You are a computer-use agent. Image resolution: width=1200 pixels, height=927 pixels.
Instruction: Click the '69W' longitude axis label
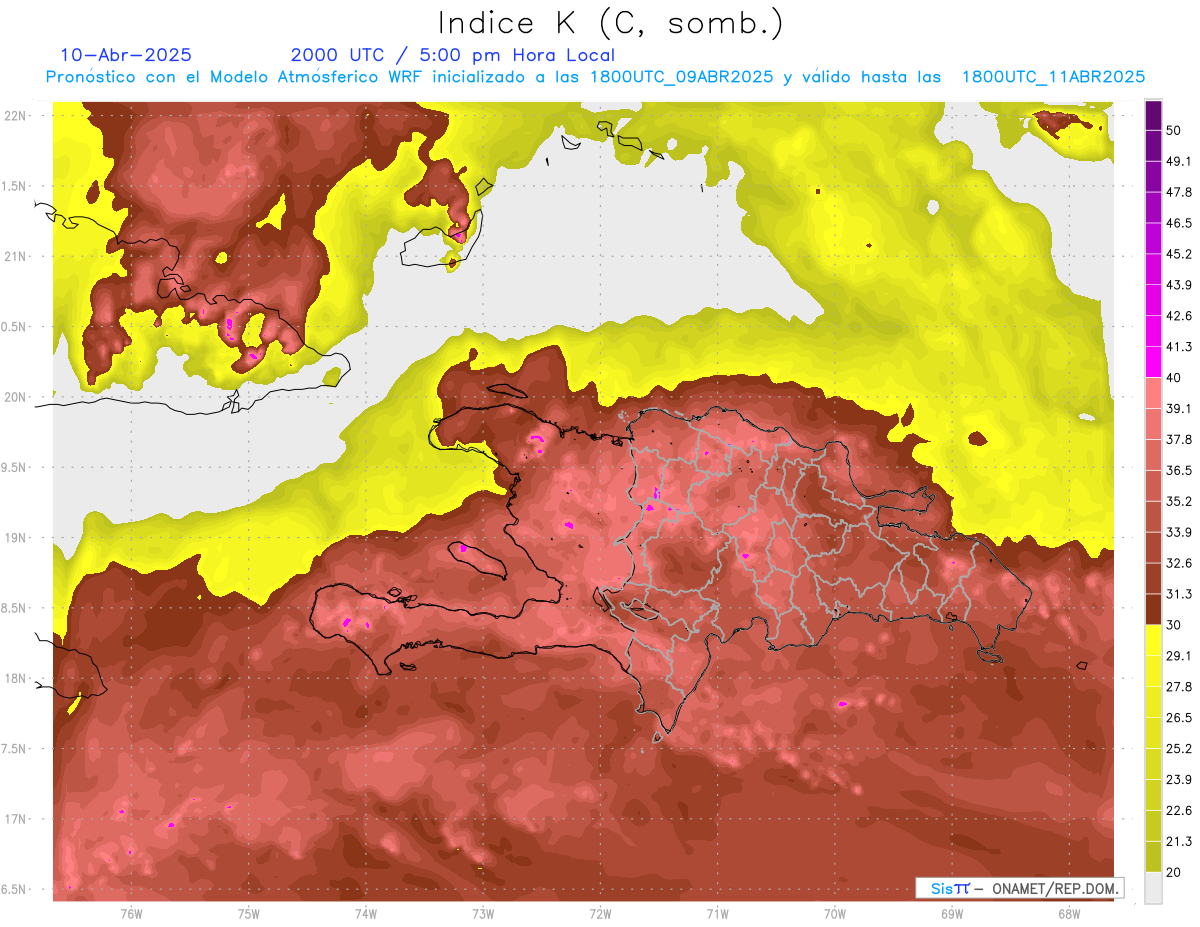(952, 913)
